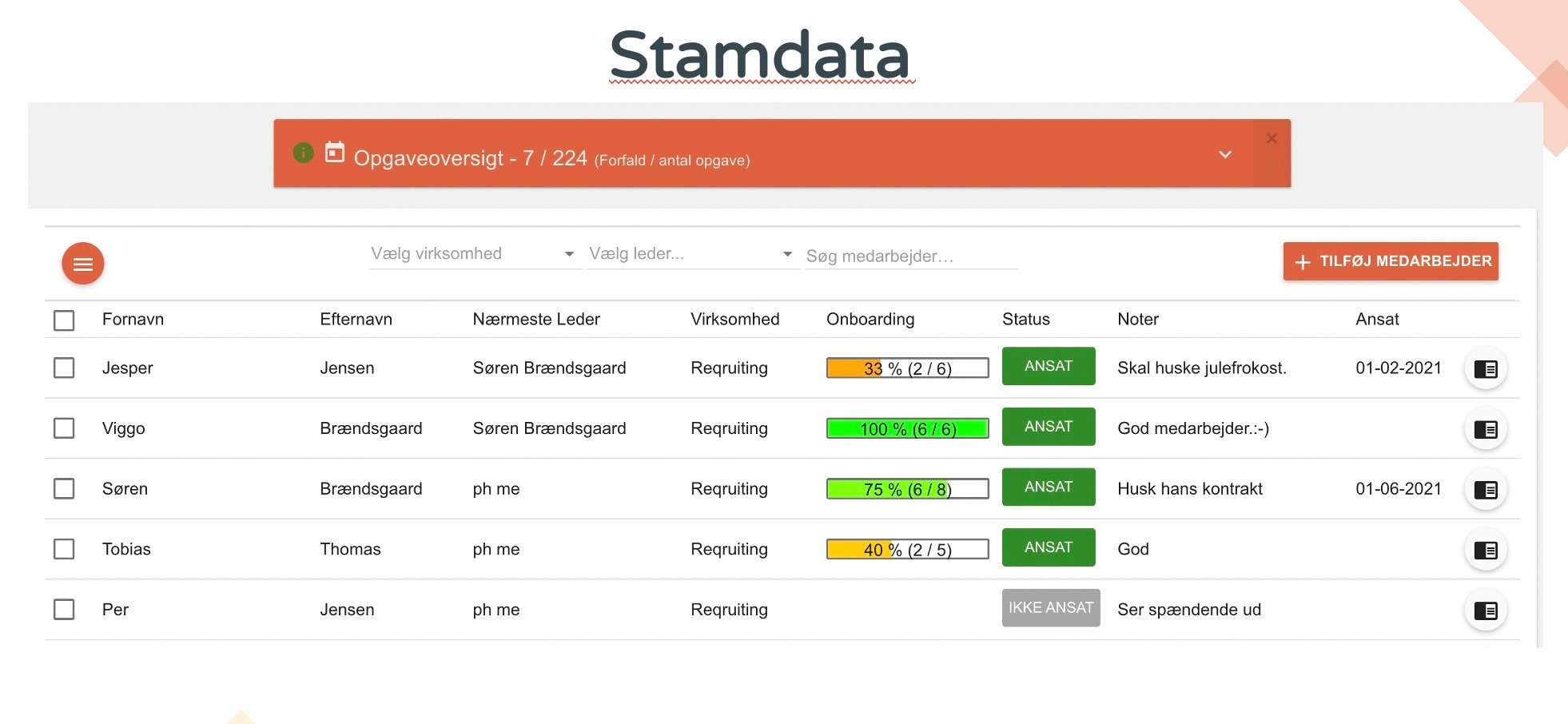Check the box for Jesper
This screenshot has width=1568, height=724.
point(64,368)
